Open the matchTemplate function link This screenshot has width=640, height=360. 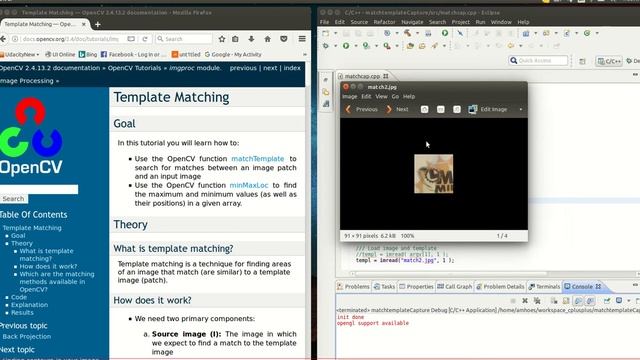click(x=258, y=159)
